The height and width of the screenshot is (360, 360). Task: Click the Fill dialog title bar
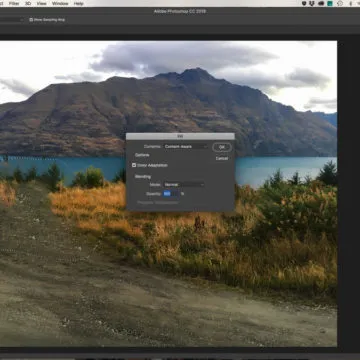point(180,136)
